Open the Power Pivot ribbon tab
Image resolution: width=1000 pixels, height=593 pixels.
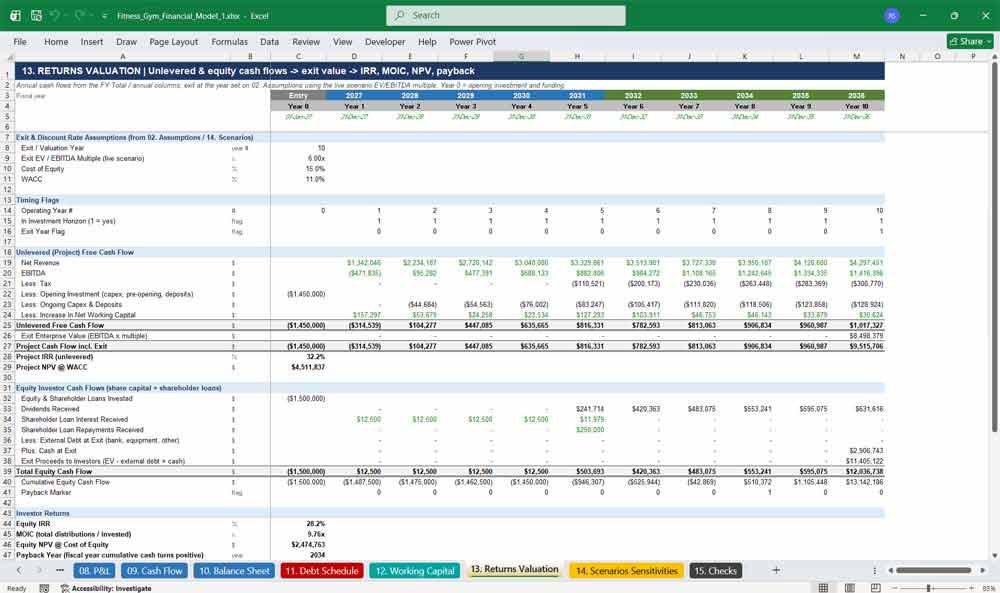click(x=473, y=41)
